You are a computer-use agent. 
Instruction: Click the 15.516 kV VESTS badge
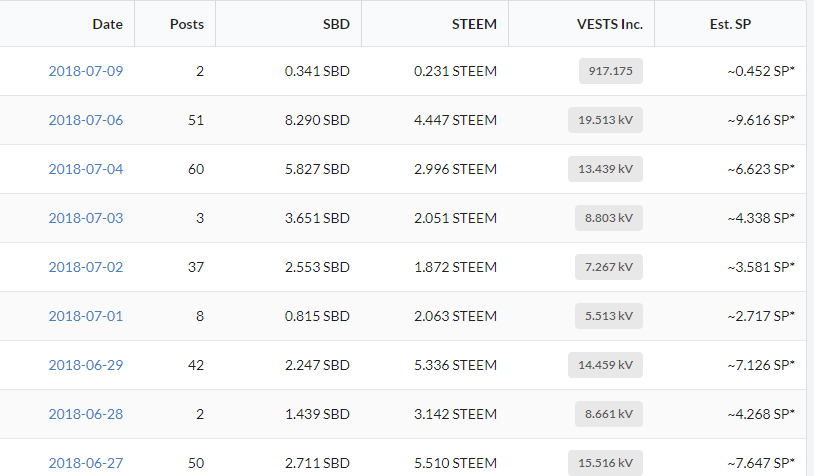[x=605, y=463]
